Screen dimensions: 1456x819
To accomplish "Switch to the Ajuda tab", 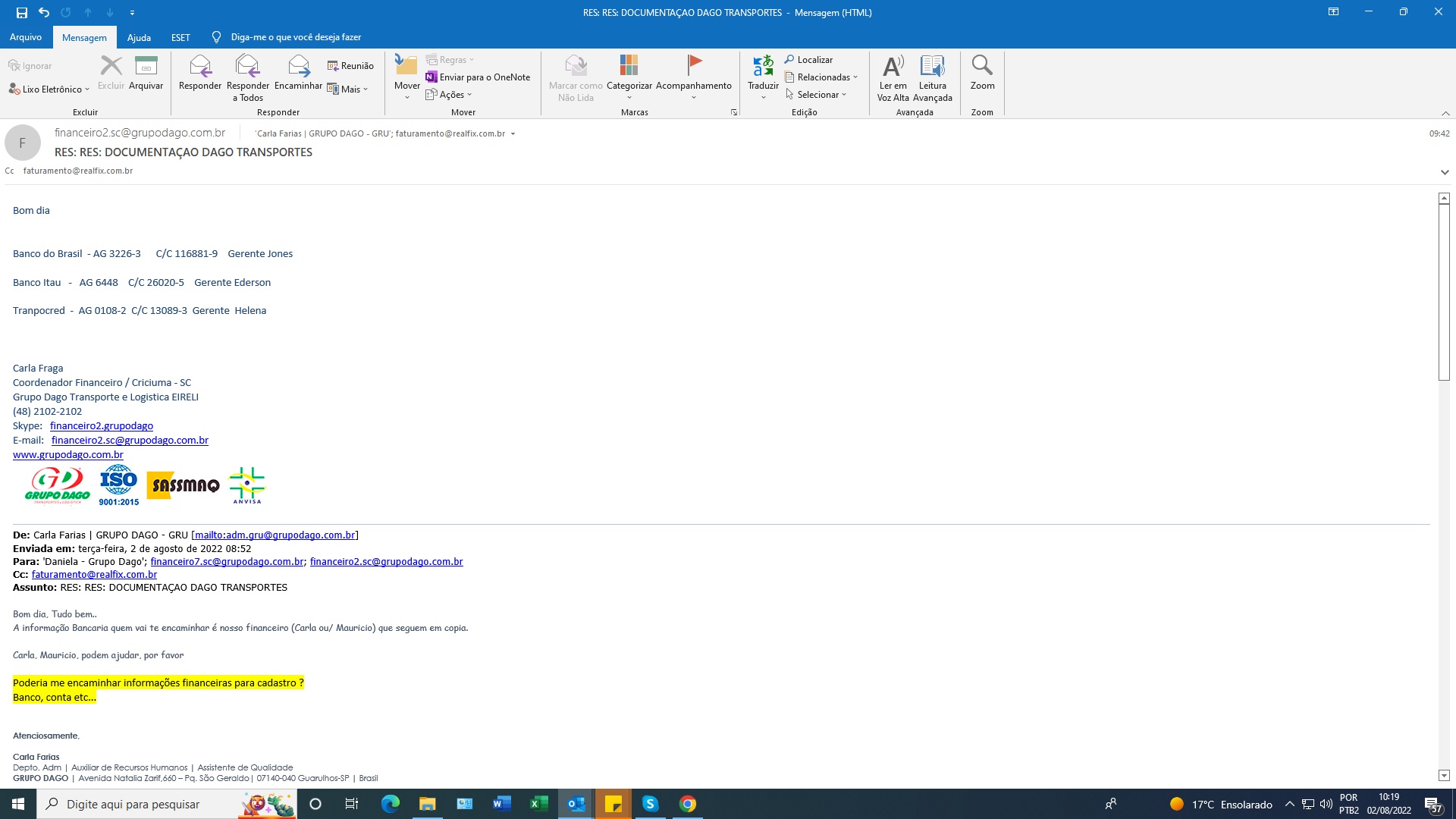I will click(139, 37).
